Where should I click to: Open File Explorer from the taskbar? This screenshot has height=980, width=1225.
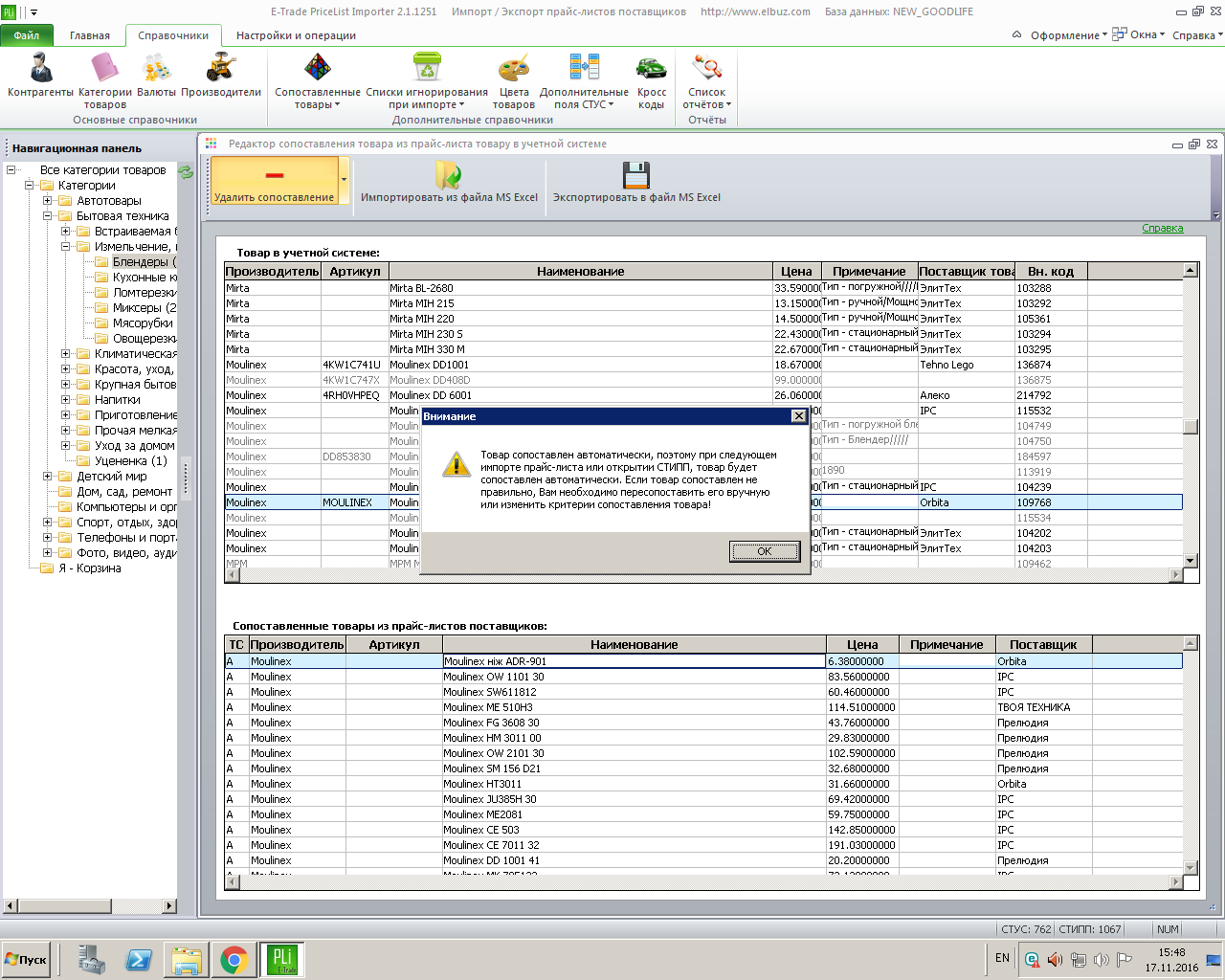(x=186, y=960)
